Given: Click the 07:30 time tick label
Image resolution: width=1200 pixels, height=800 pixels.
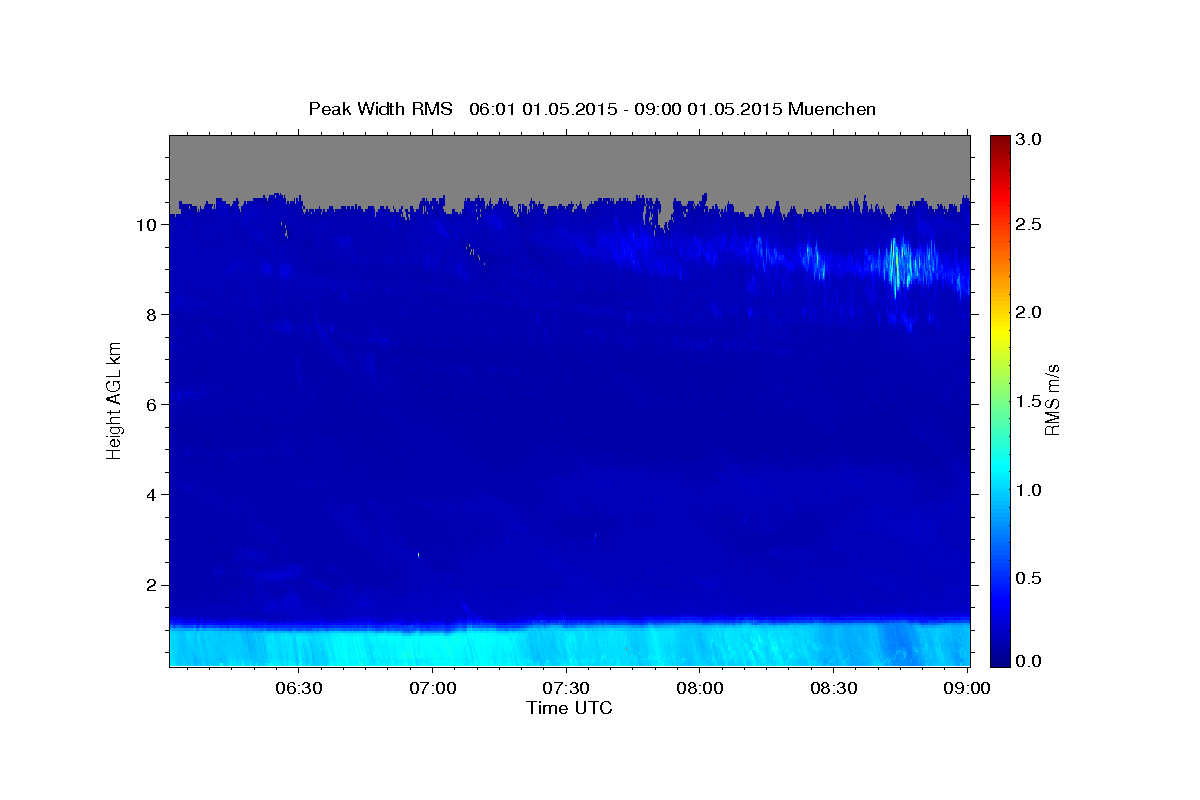Looking at the screenshot, I should pos(566,689).
